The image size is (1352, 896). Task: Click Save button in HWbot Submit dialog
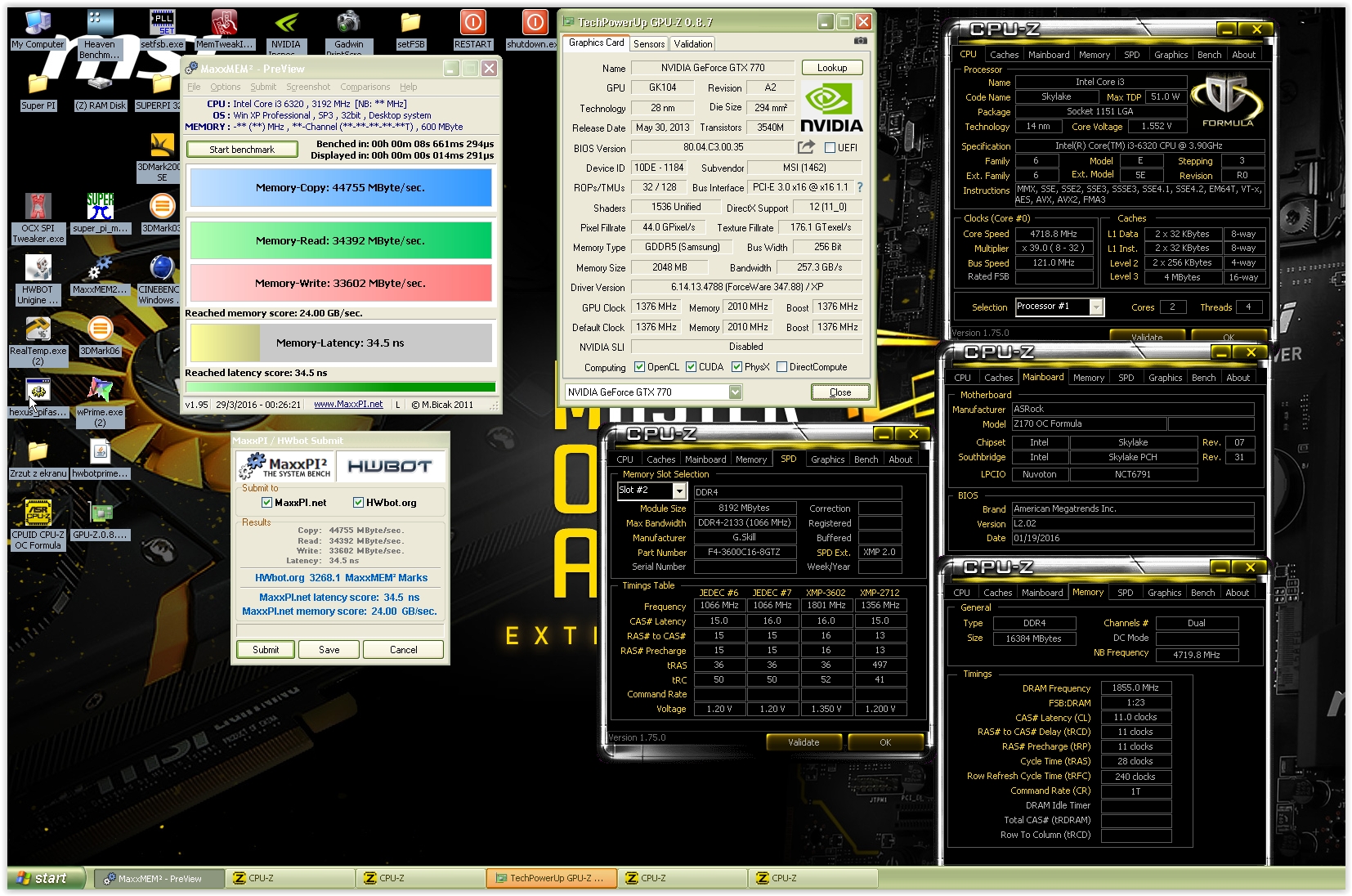(329, 650)
